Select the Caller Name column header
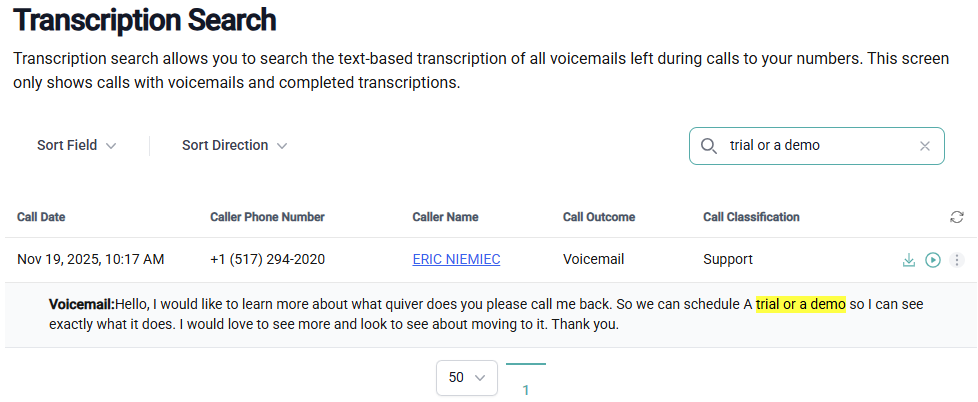978x402 pixels. click(x=445, y=217)
